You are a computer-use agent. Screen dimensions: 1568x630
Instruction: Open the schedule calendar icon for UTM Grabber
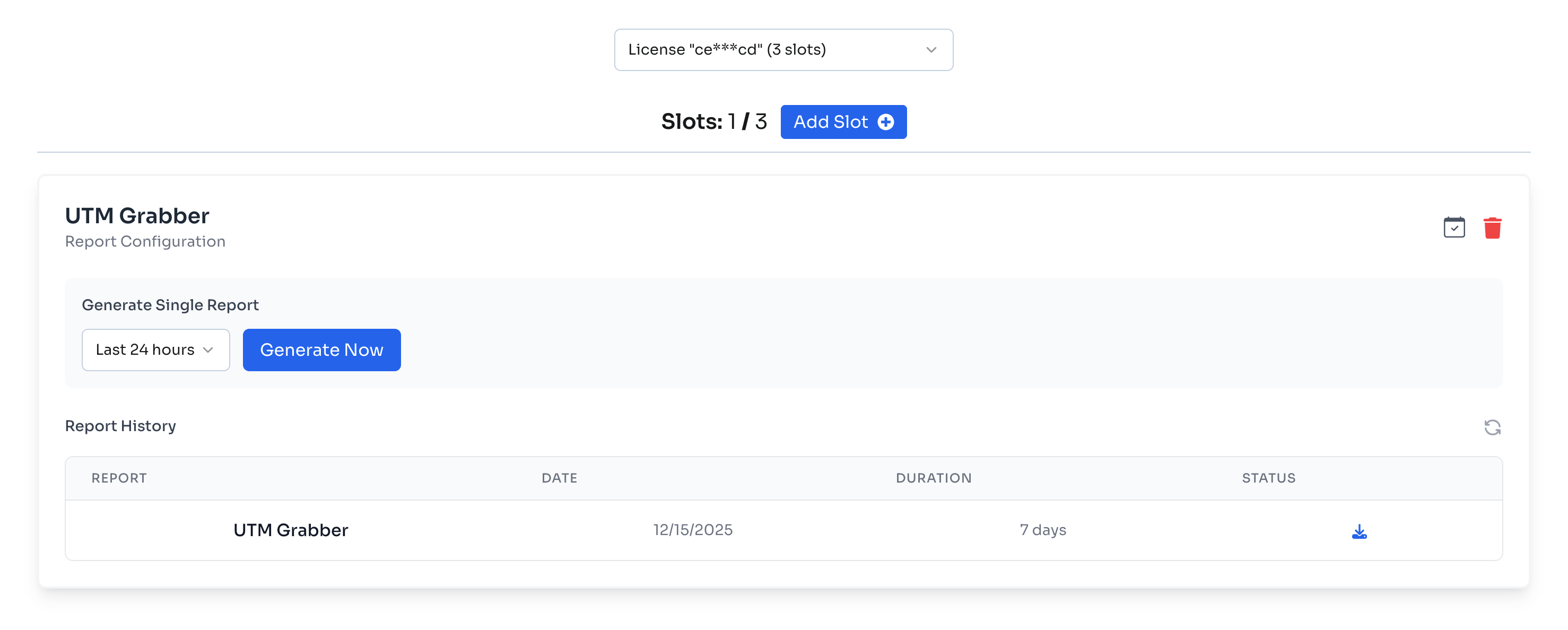pyautogui.click(x=1453, y=227)
